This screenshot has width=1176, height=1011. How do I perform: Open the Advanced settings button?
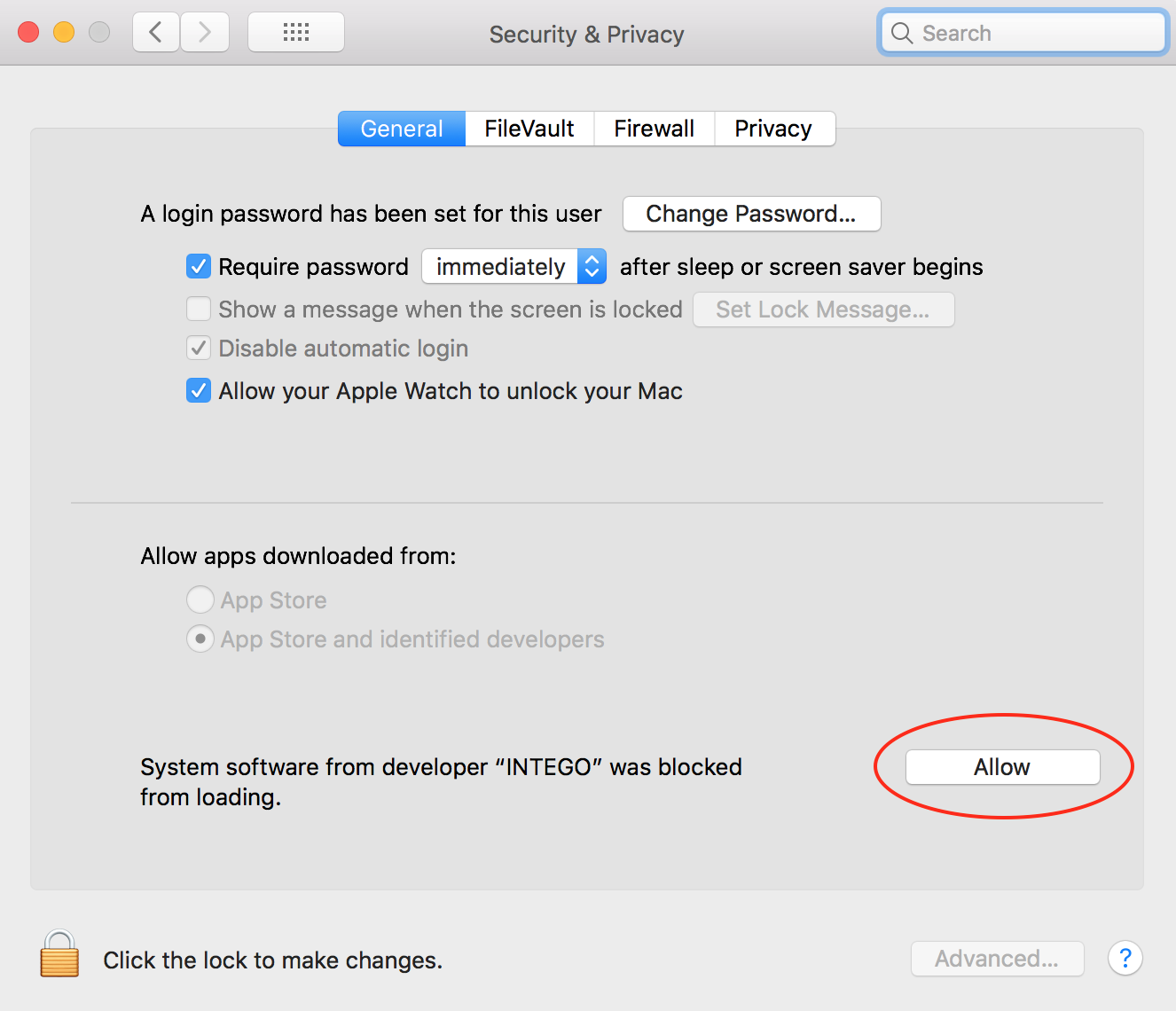(x=997, y=959)
